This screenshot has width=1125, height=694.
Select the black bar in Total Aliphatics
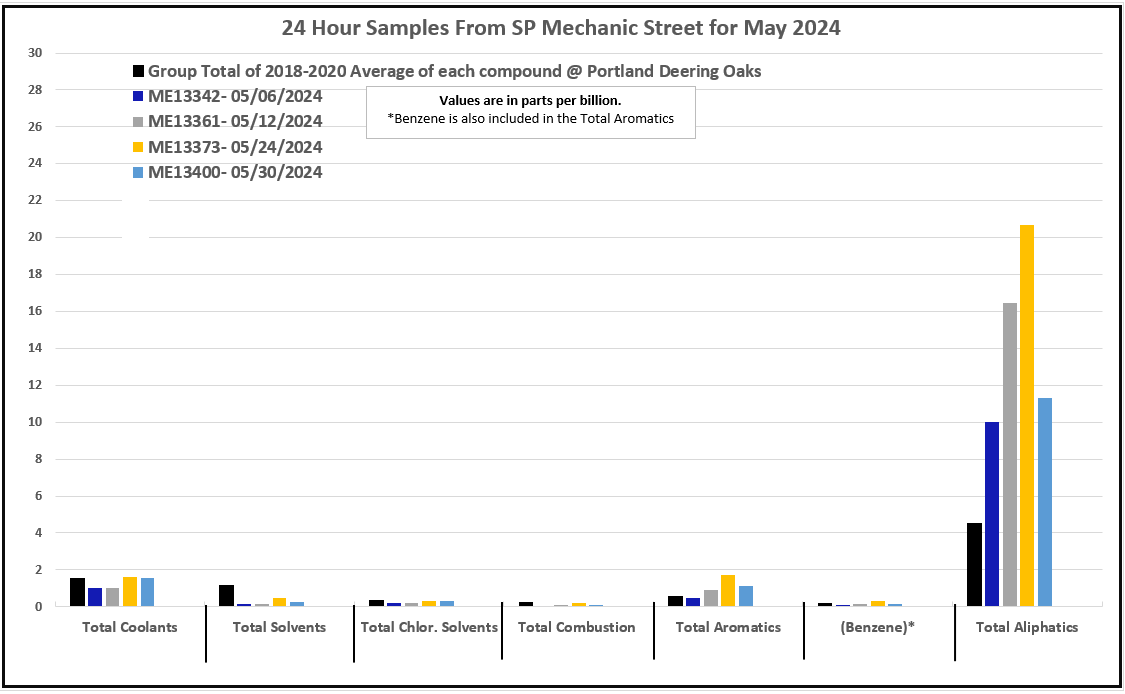coord(973,565)
